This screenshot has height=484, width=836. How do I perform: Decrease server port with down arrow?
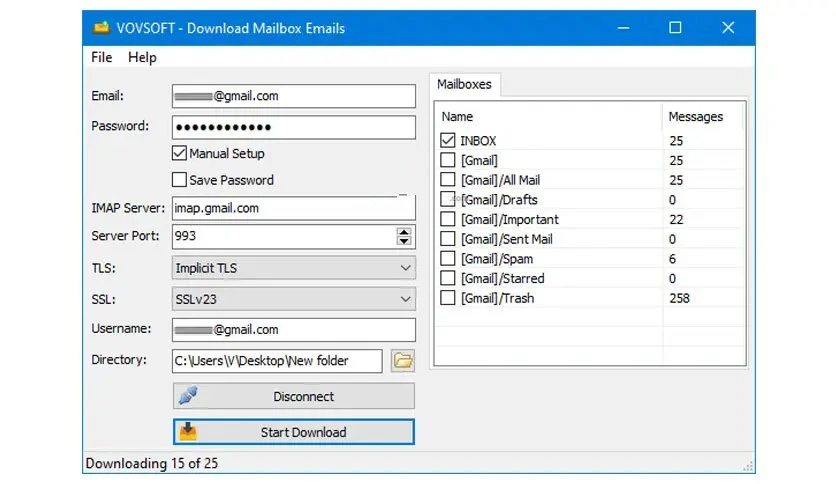pyautogui.click(x=404, y=241)
